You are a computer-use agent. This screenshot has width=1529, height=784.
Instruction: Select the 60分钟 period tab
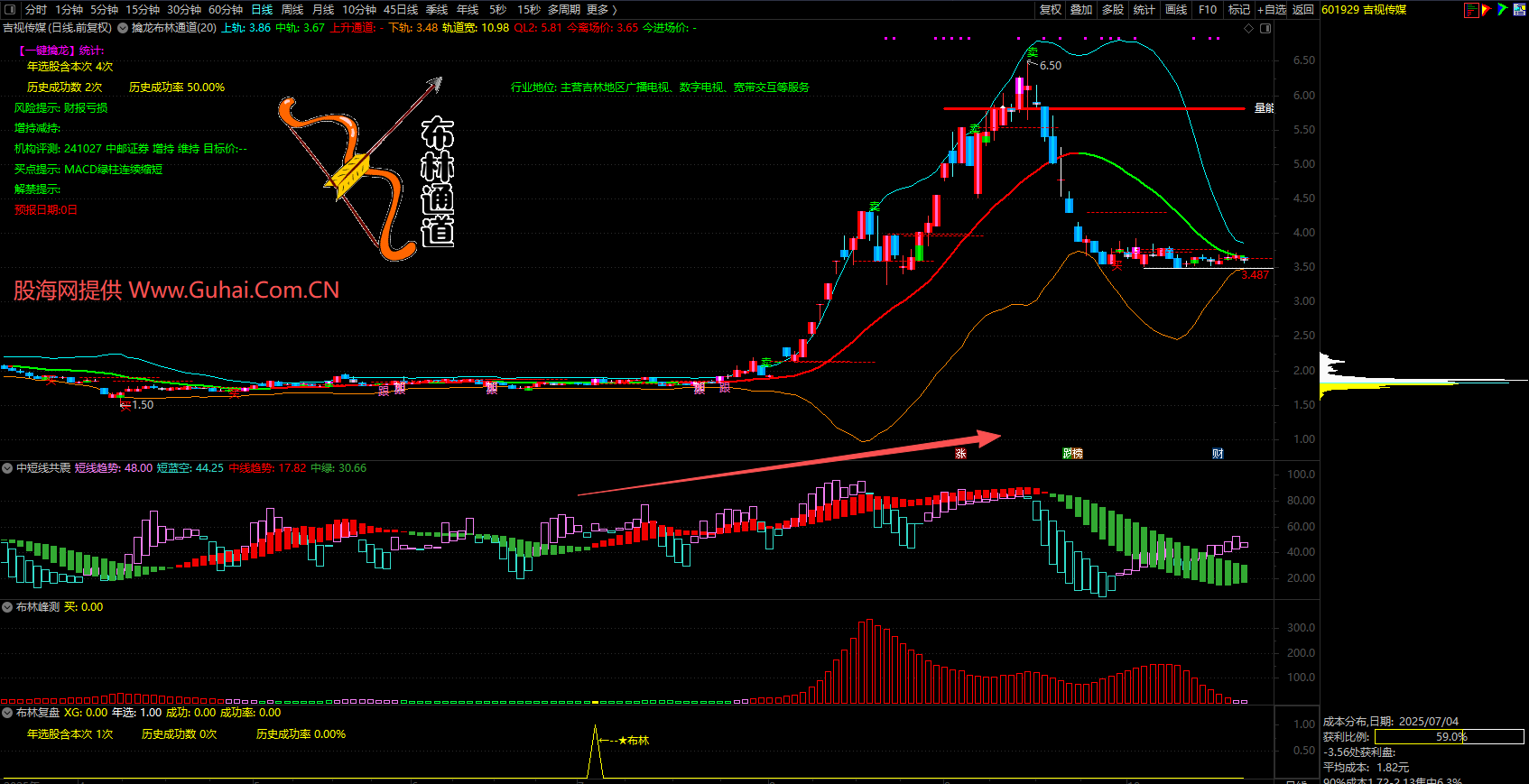pos(226,9)
